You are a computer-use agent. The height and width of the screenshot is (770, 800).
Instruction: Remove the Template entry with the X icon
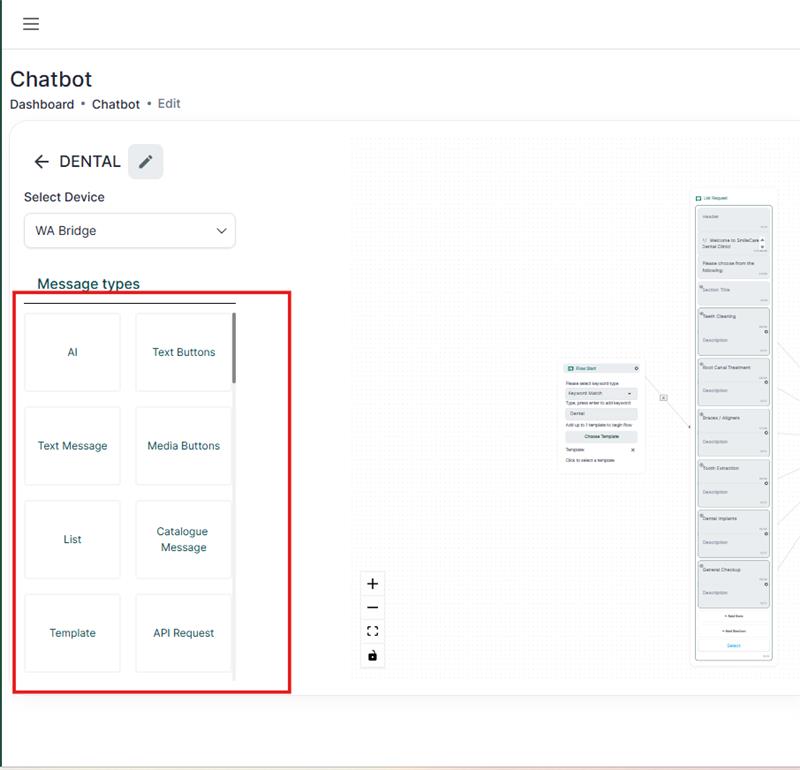click(x=632, y=450)
